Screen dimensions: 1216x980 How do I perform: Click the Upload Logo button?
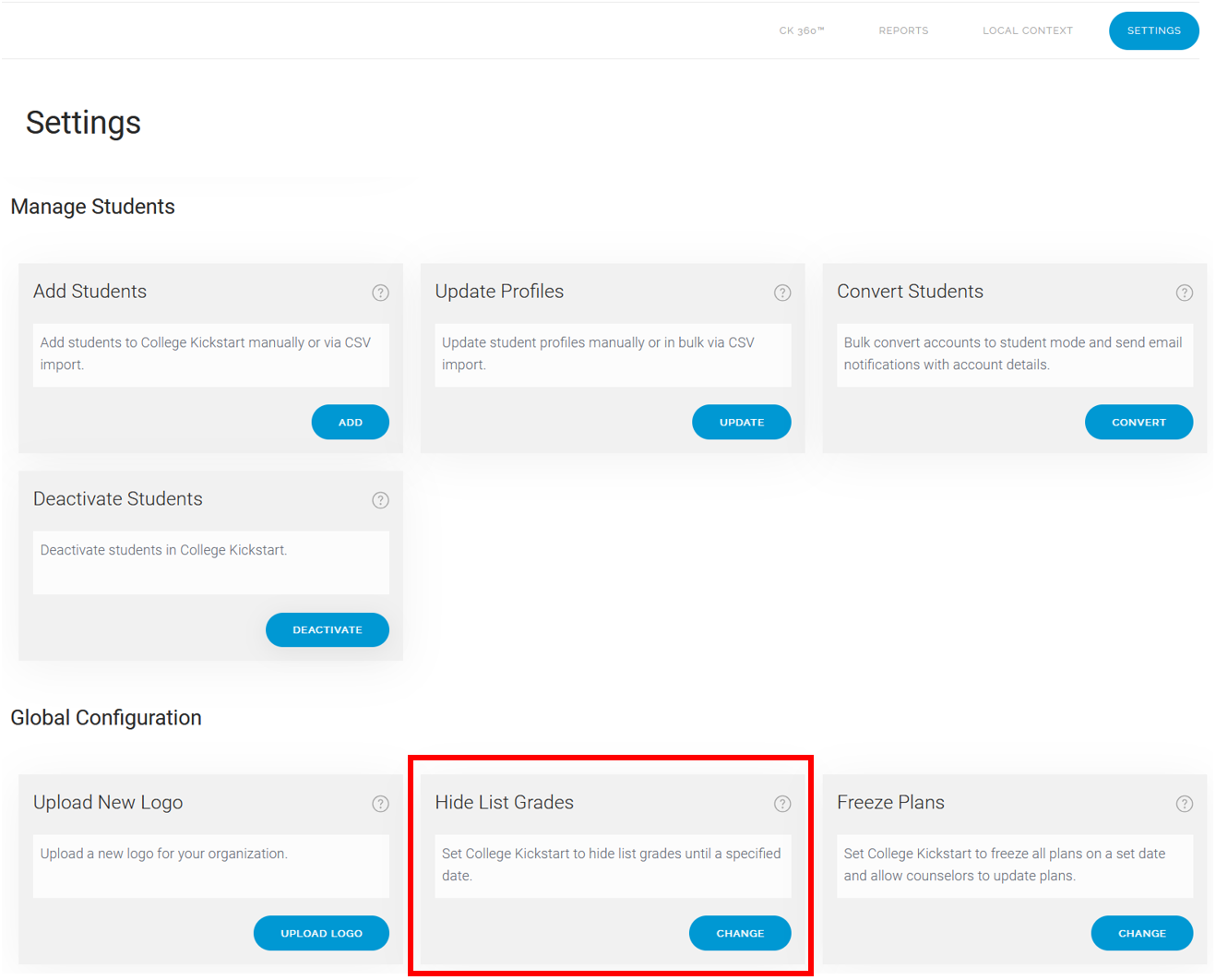point(321,933)
